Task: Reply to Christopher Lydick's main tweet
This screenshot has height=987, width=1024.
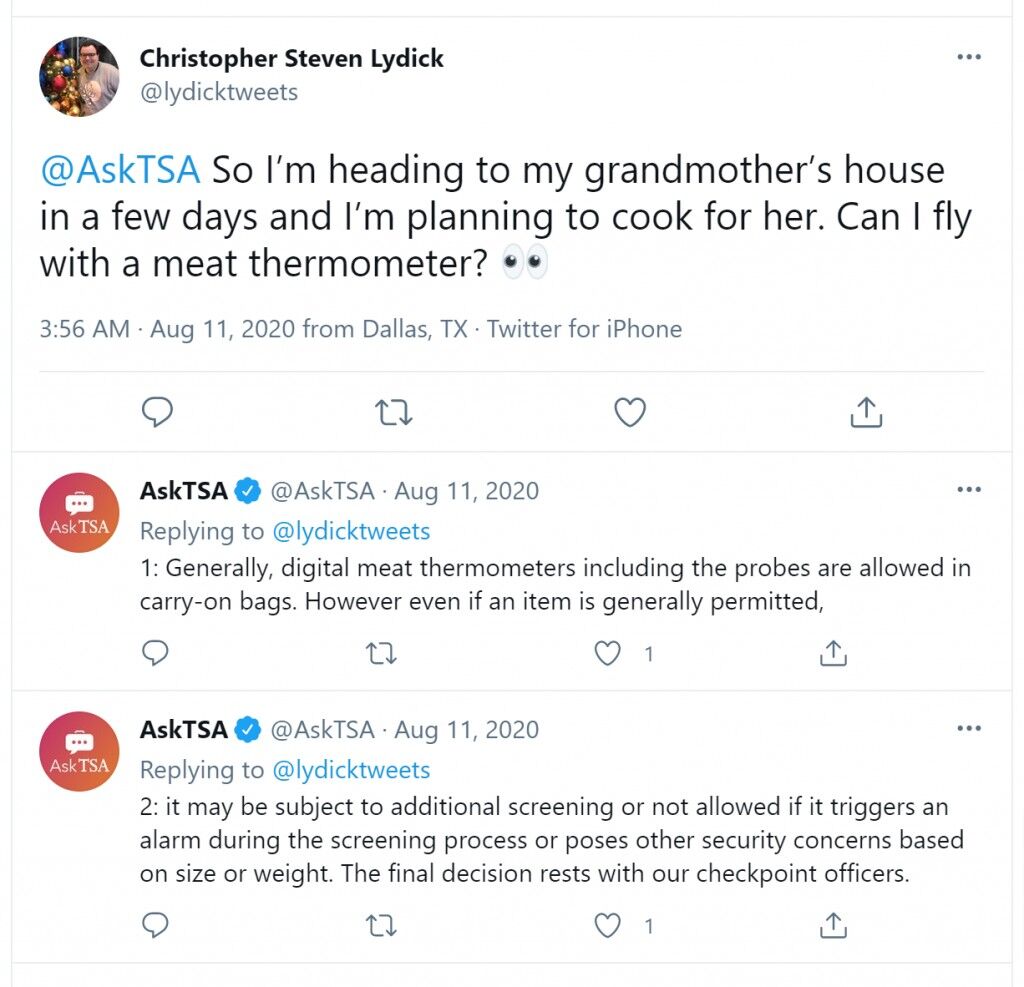Action: (x=157, y=412)
